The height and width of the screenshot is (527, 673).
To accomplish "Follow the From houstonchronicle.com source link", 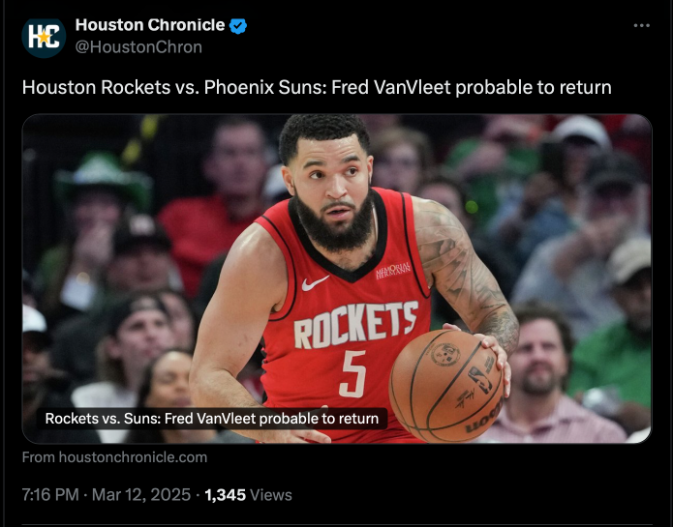I will click(x=115, y=457).
